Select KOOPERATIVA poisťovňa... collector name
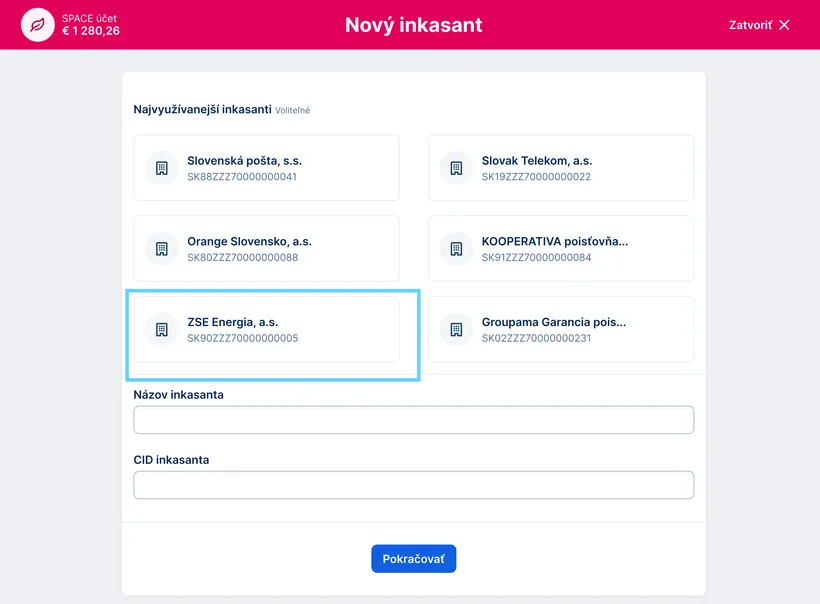This screenshot has width=820, height=604. (555, 241)
